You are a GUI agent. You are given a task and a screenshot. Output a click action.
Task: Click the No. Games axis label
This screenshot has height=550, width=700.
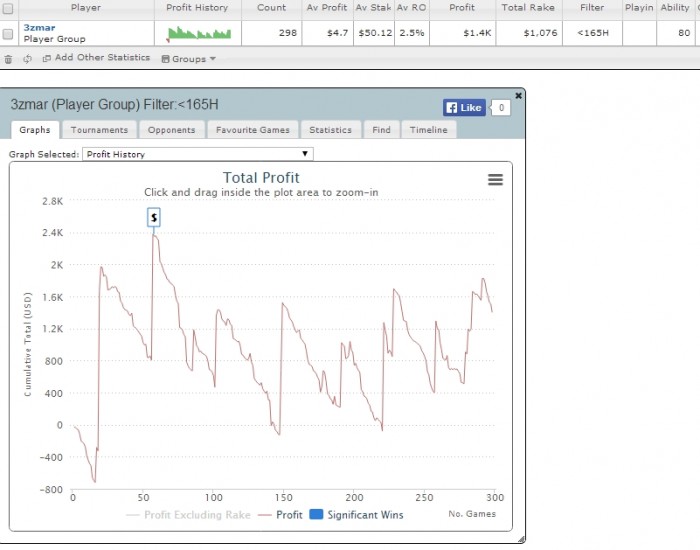[472, 514]
